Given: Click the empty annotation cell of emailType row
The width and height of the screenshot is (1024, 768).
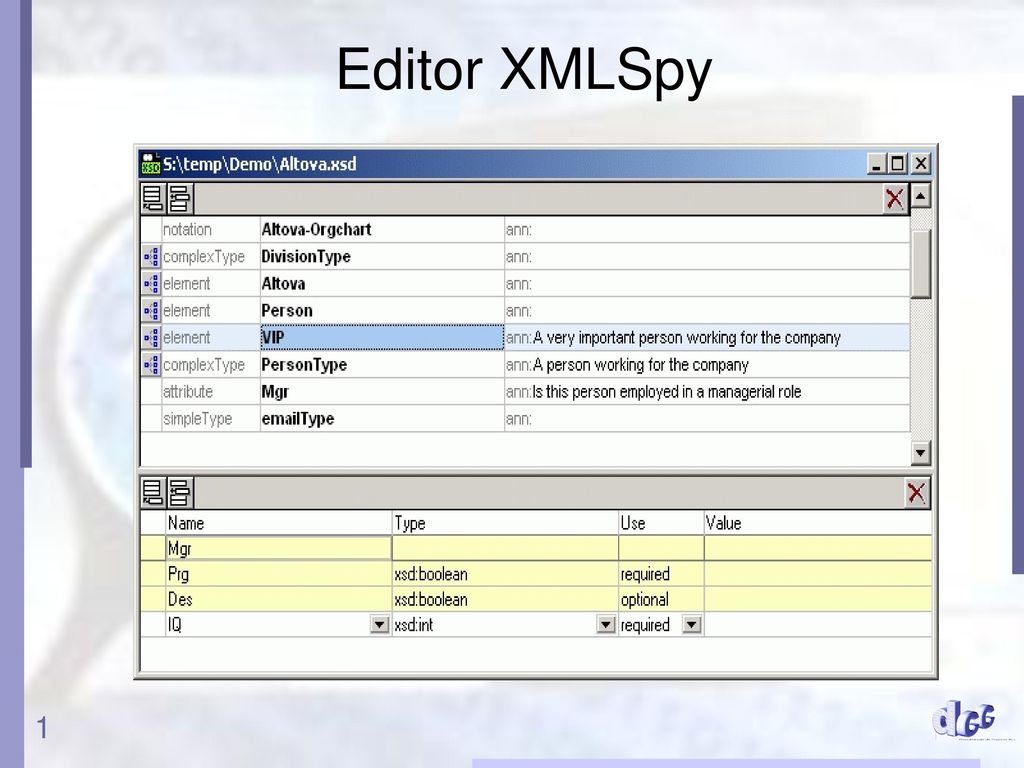Looking at the screenshot, I should tap(707, 419).
